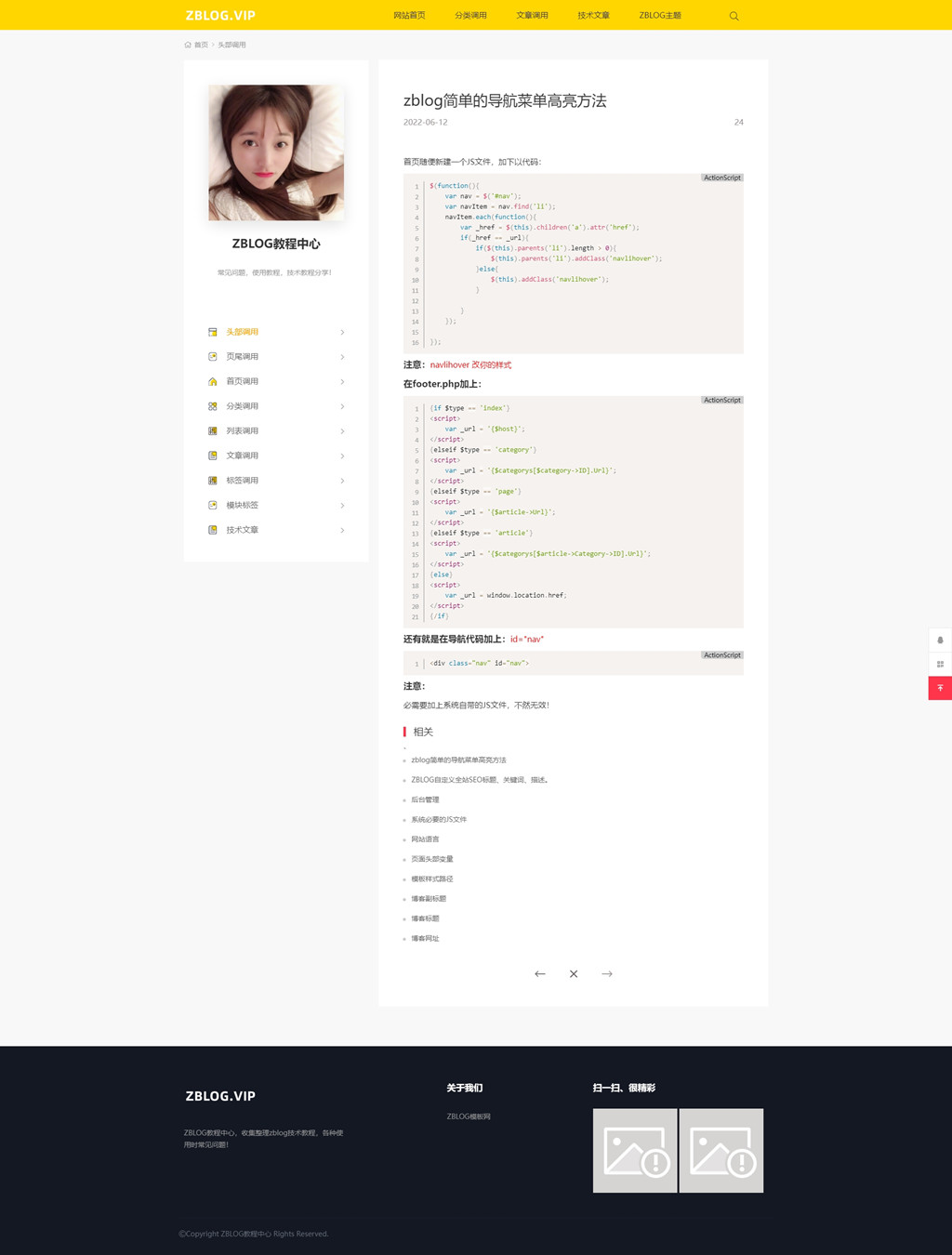The width and height of the screenshot is (952, 1255).
Task: Click the 标签调用 sidebar icon
Action: click(212, 481)
